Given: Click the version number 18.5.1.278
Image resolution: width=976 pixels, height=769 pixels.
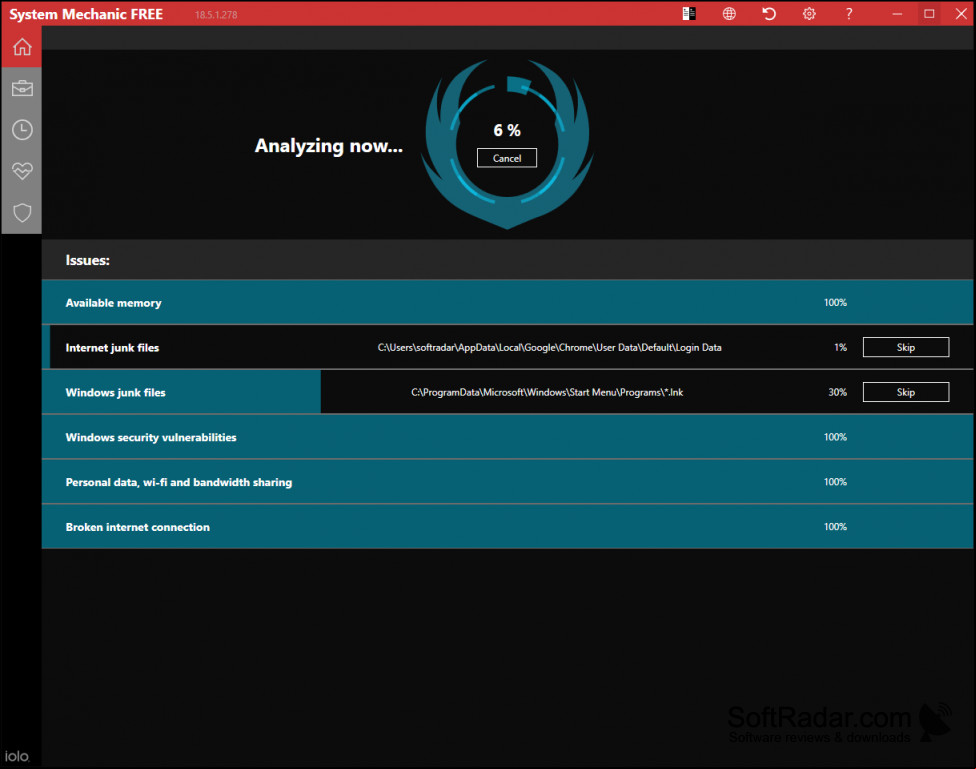Looking at the screenshot, I should pos(215,15).
